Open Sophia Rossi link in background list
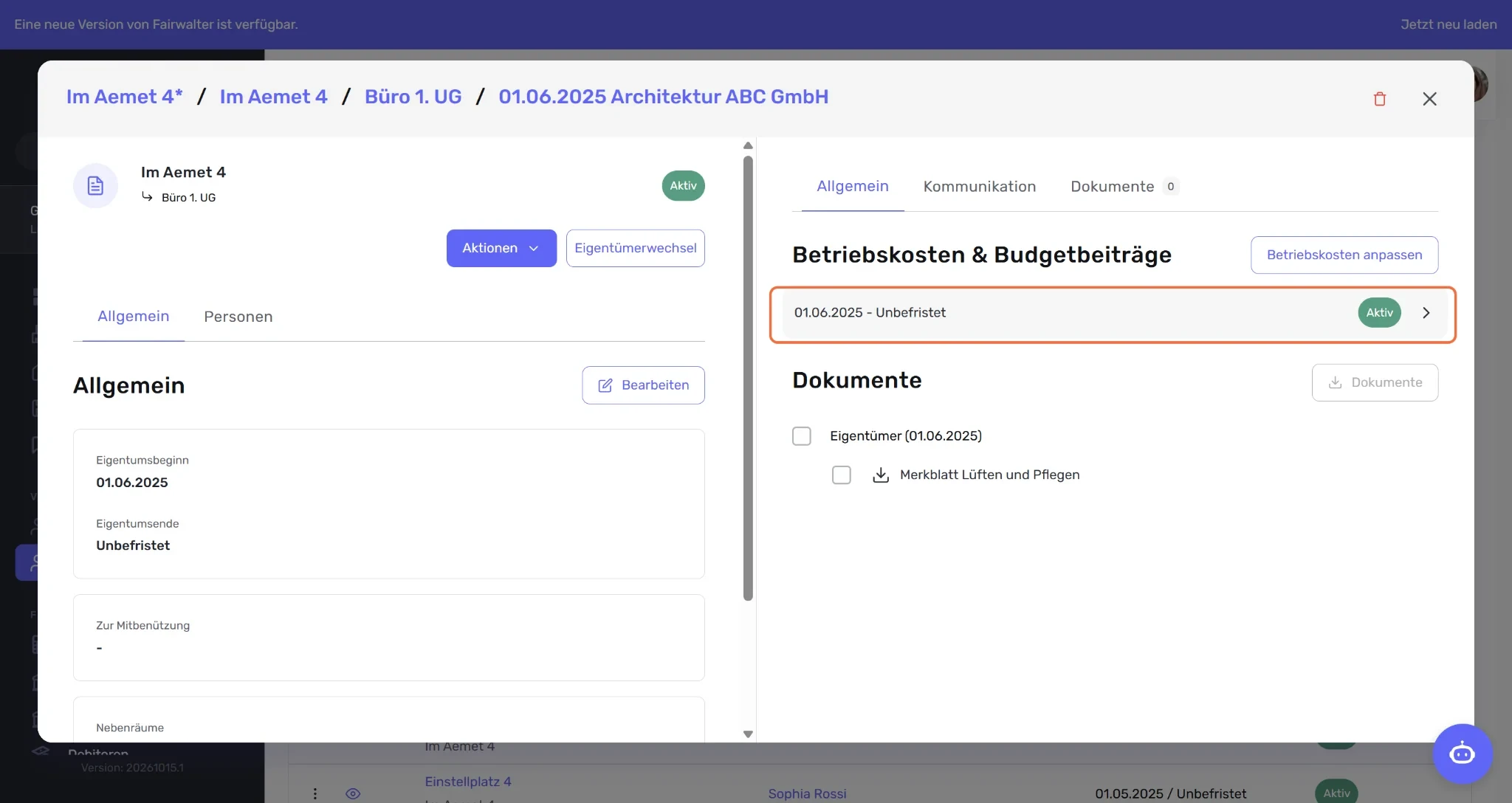The height and width of the screenshot is (803, 1512). 807,793
